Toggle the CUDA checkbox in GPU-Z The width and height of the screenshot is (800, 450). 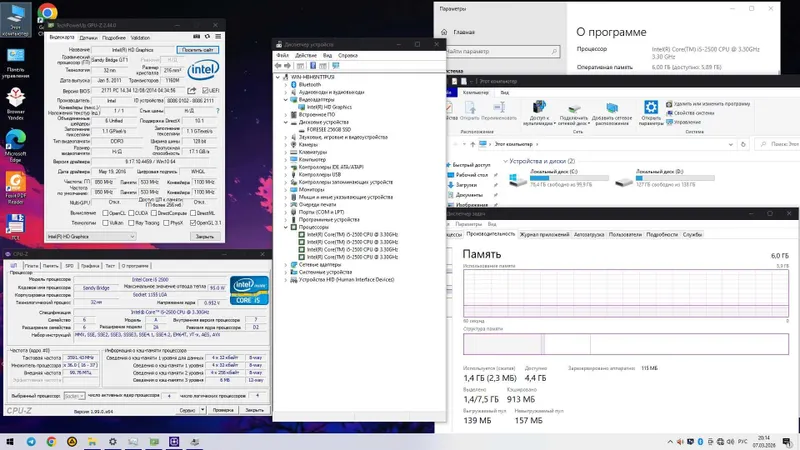point(131,213)
